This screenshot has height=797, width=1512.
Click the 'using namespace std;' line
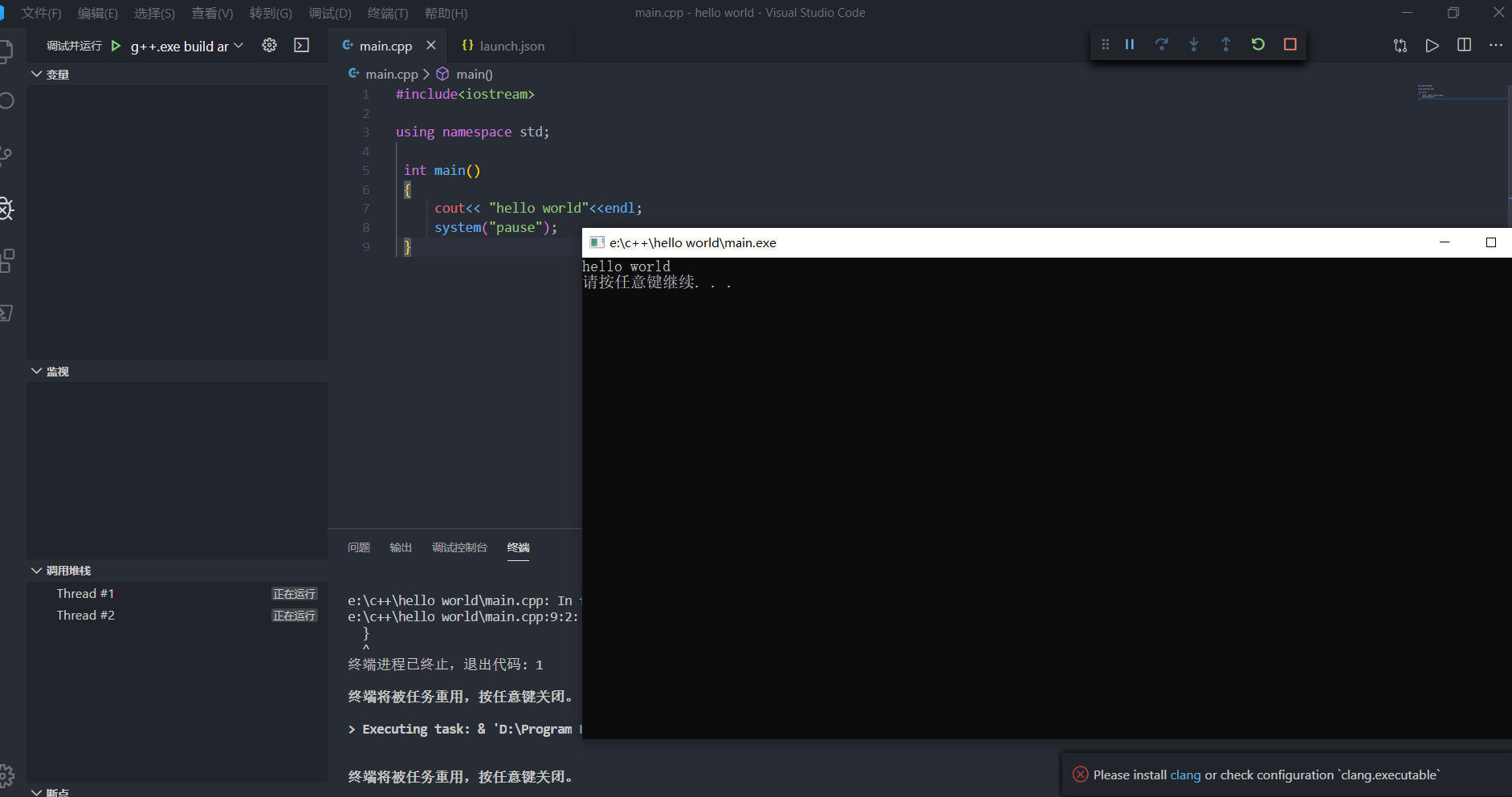pos(472,132)
